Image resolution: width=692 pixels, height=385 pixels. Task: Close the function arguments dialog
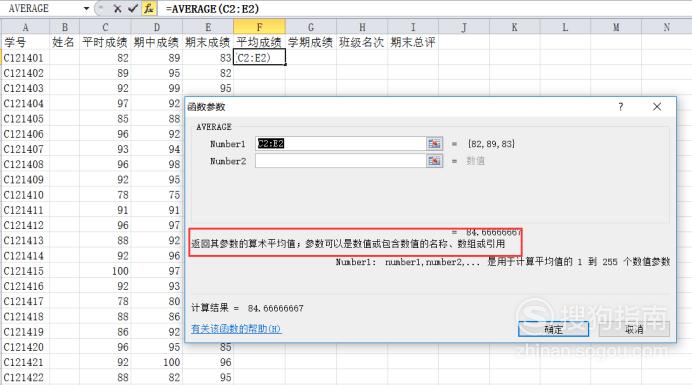pos(657,106)
